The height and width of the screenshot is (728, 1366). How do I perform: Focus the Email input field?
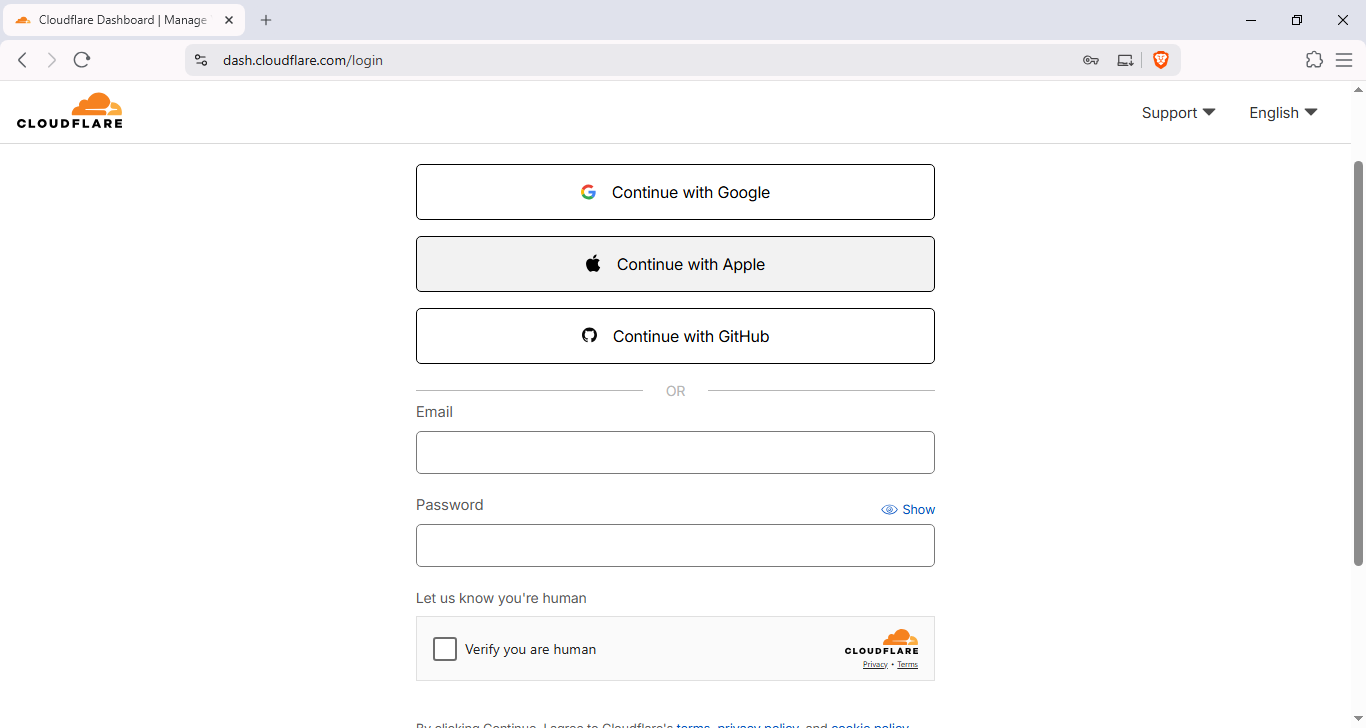(675, 453)
